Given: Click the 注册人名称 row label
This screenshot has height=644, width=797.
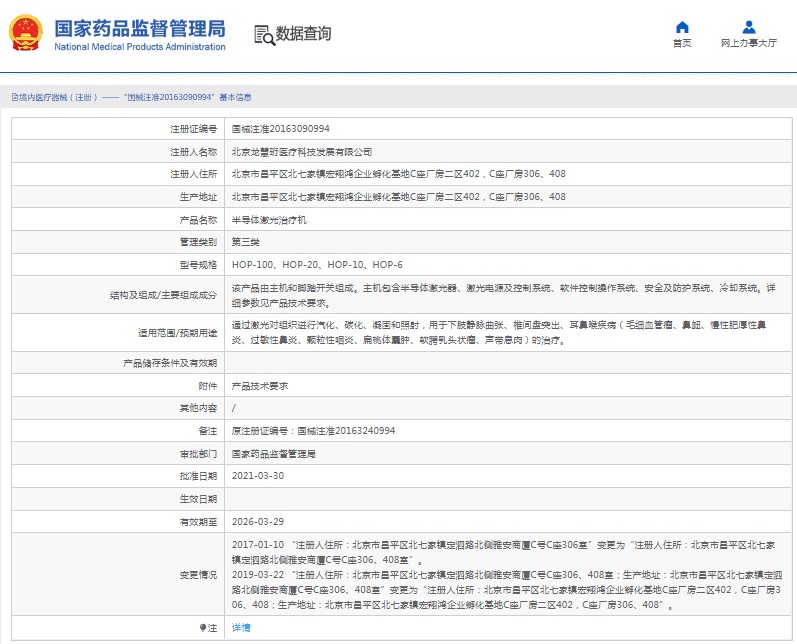Looking at the screenshot, I should [193, 151].
